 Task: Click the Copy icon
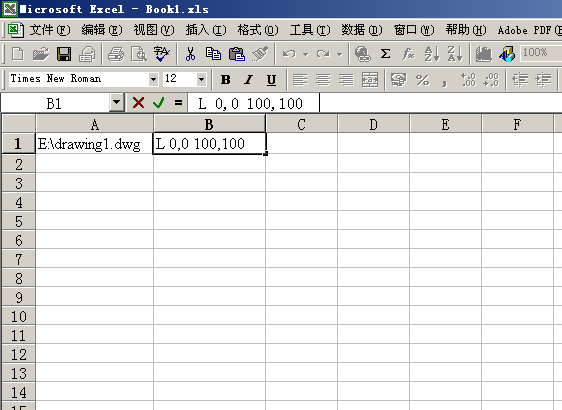tap(213, 54)
